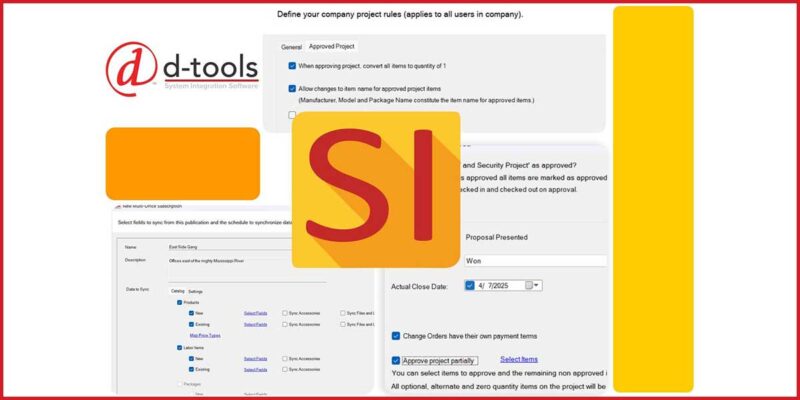The height and width of the screenshot is (400, 800).
Task: Uncheck Existing under Labor Items
Action: pos(191,369)
